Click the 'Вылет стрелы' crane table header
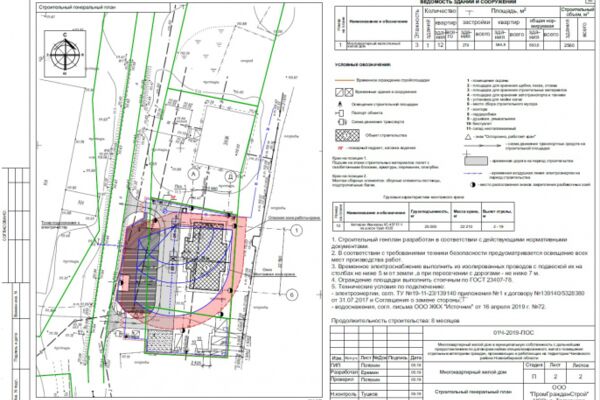 coord(497,213)
